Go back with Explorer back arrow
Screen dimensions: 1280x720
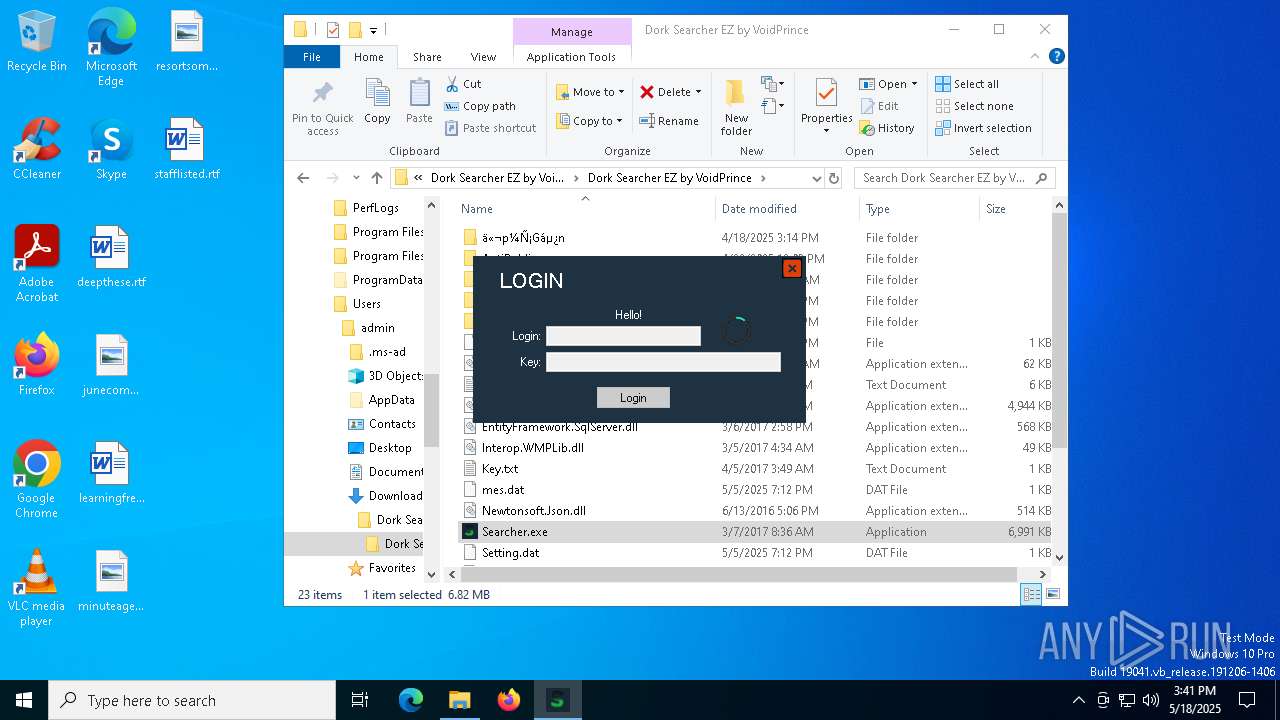coord(303,178)
